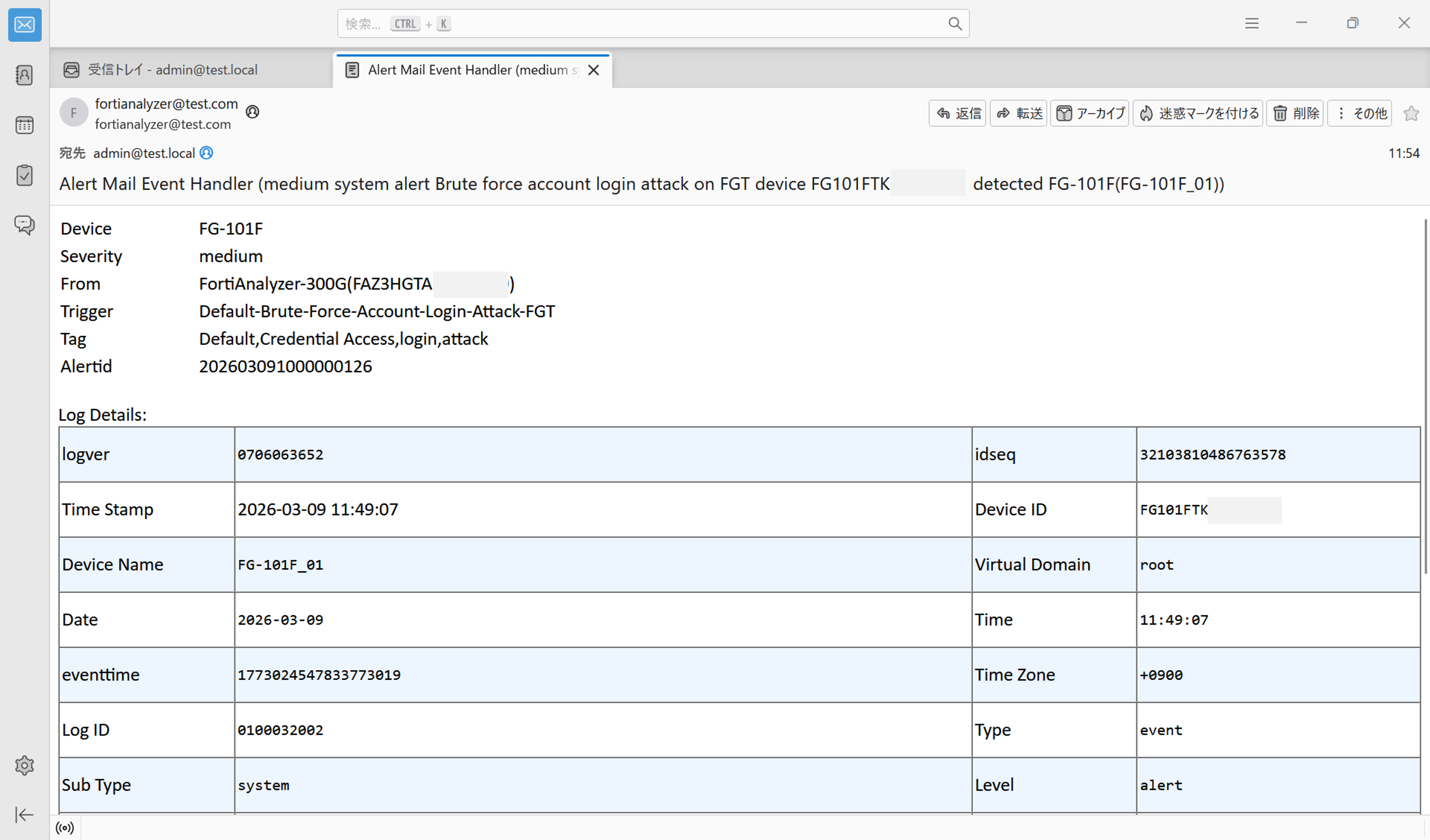Click the 削除 delete button

(x=1295, y=113)
